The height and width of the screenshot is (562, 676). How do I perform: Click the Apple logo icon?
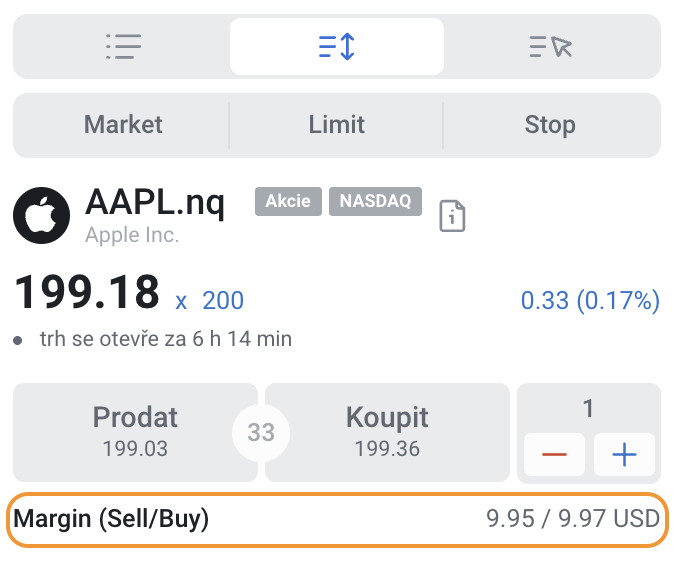41,215
